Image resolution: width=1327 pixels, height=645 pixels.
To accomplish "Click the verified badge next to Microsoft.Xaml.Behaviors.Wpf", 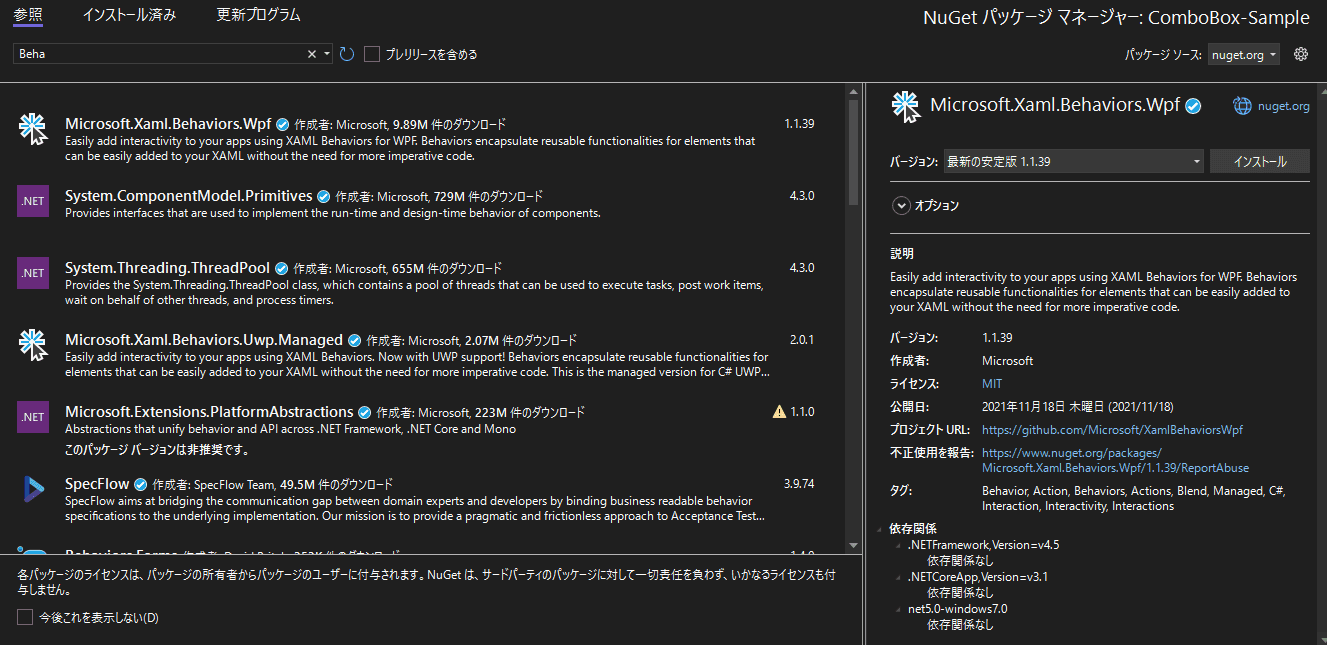I will click(281, 123).
